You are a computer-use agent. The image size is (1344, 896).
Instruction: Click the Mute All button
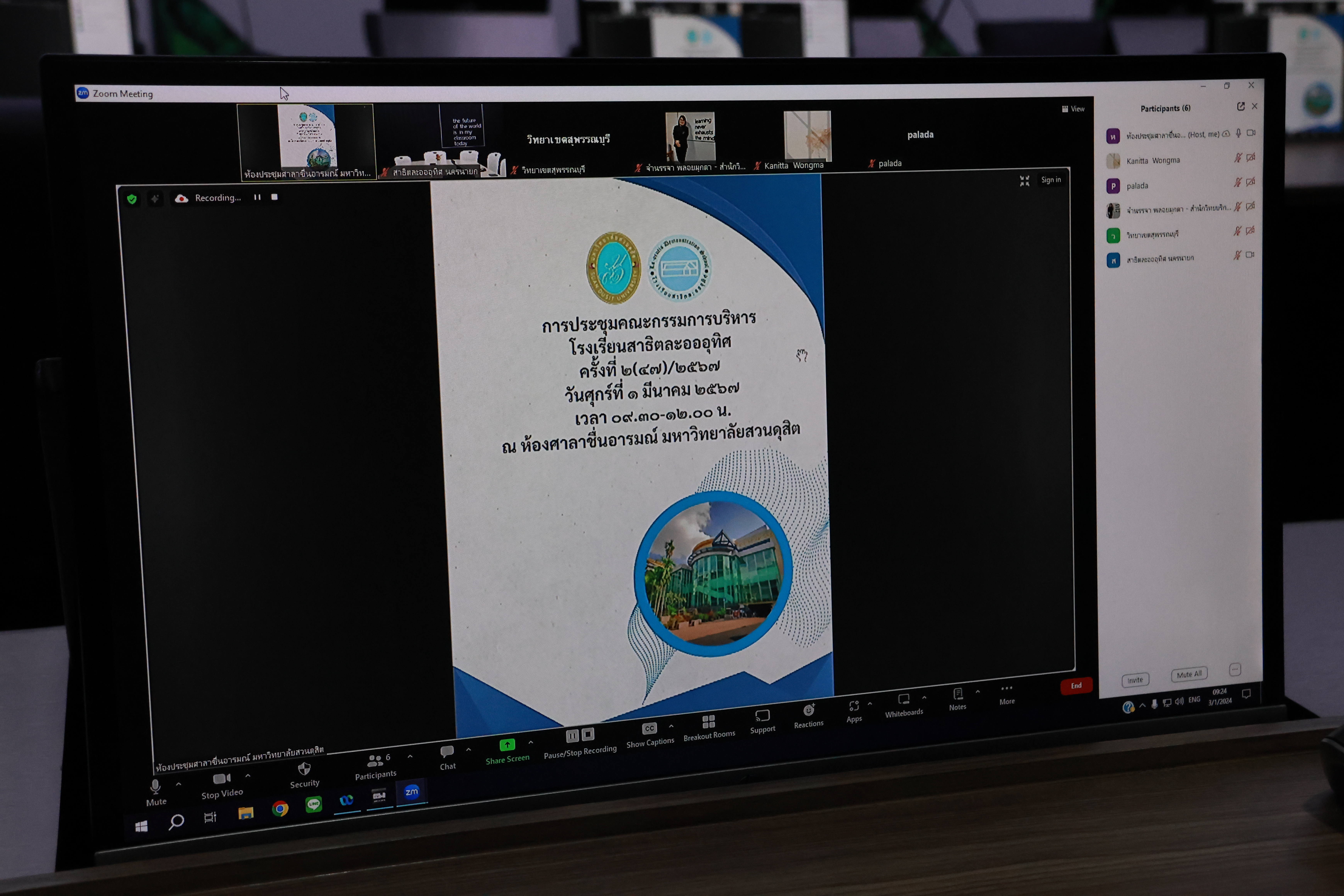[1189, 674]
